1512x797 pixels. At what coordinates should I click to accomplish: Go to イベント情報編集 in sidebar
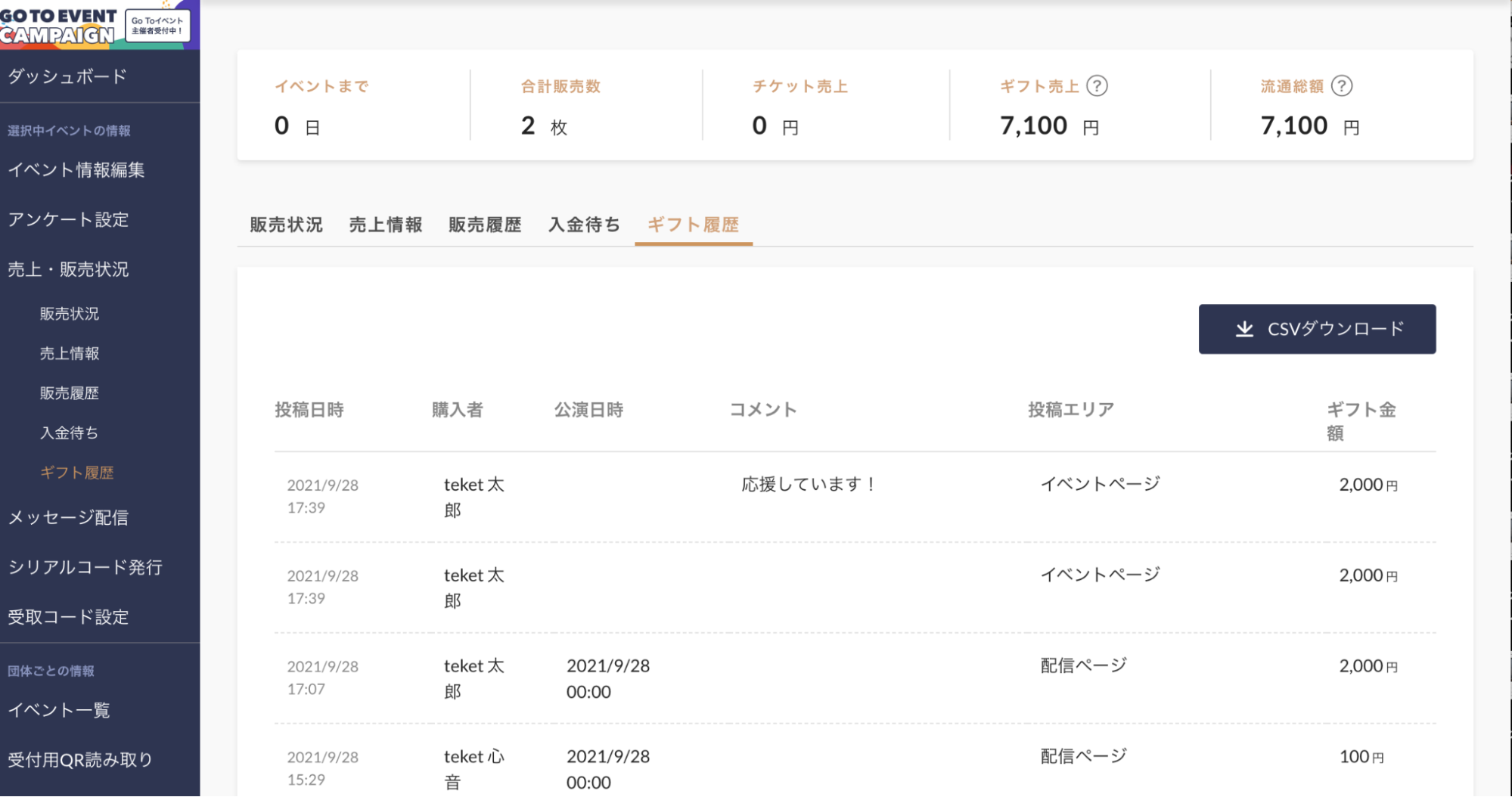pos(76,170)
